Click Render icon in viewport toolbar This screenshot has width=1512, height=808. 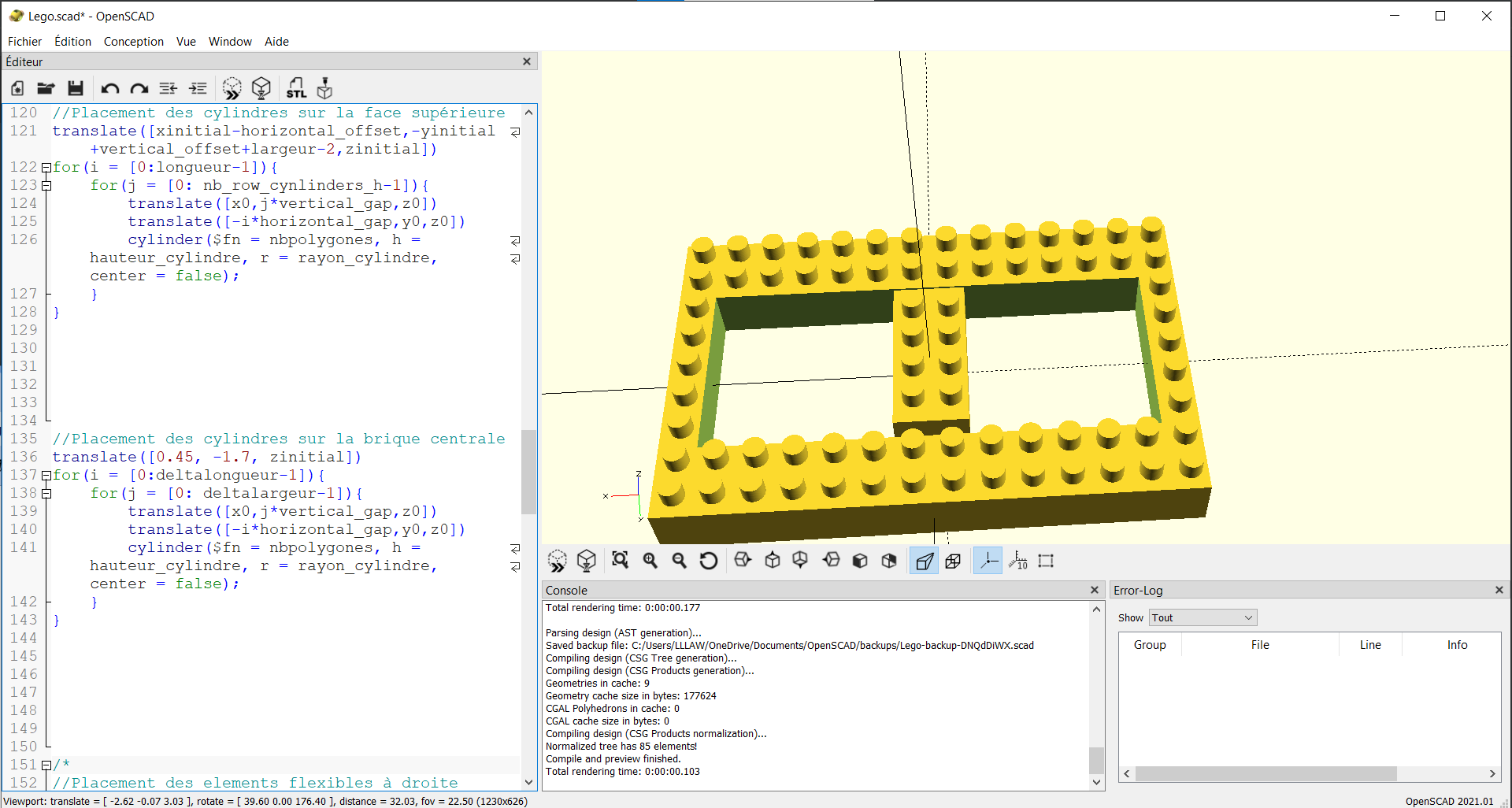587,561
